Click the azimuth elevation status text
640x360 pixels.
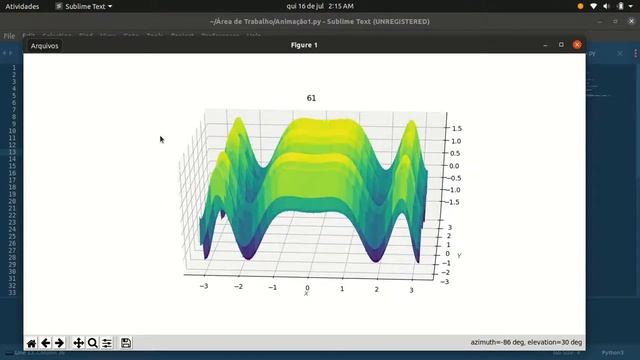tap(526, 342)
